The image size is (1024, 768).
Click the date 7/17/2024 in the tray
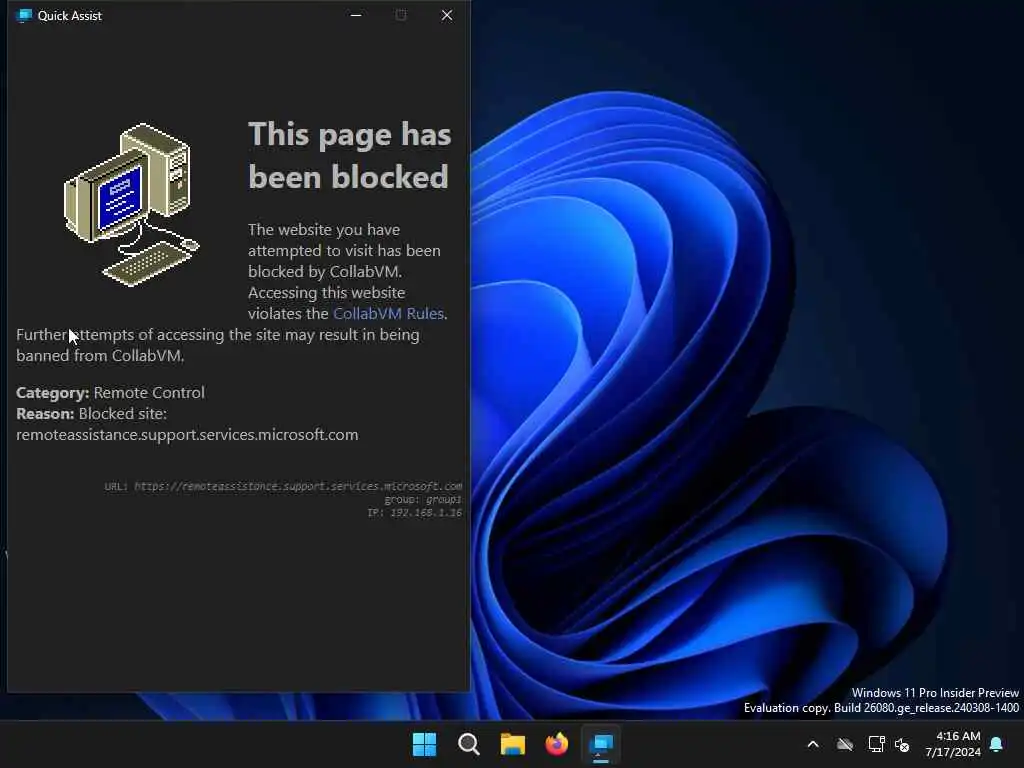coord(953,752)
